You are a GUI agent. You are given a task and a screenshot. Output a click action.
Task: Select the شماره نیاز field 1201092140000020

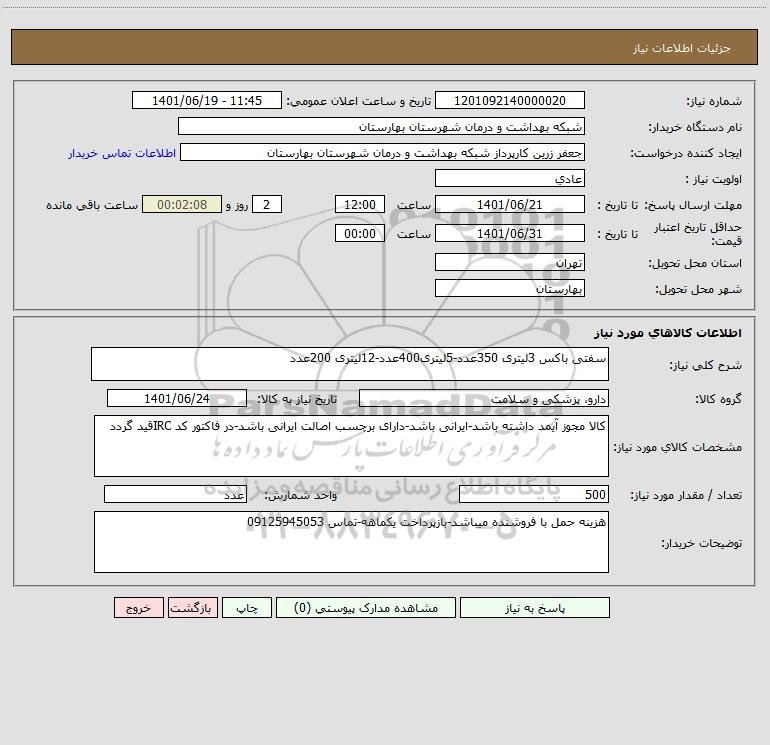click(x=510, y=100)
